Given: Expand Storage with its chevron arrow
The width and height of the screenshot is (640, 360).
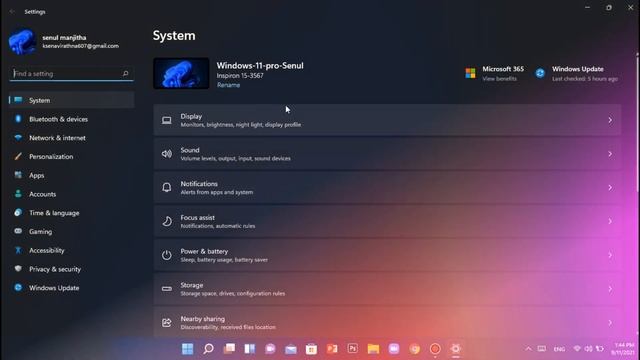Looking at the screenshot, I should point(610,289).
